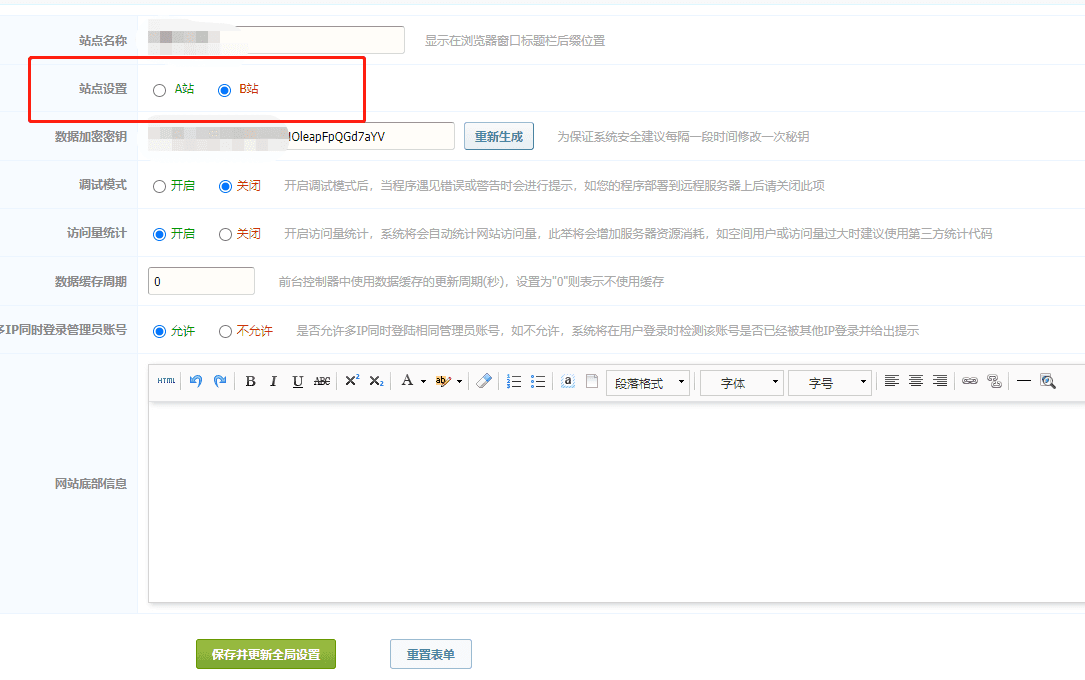1085x680 pixels.
Task: Open the 字体 font family dropdown
Action: tap(741, 383)
